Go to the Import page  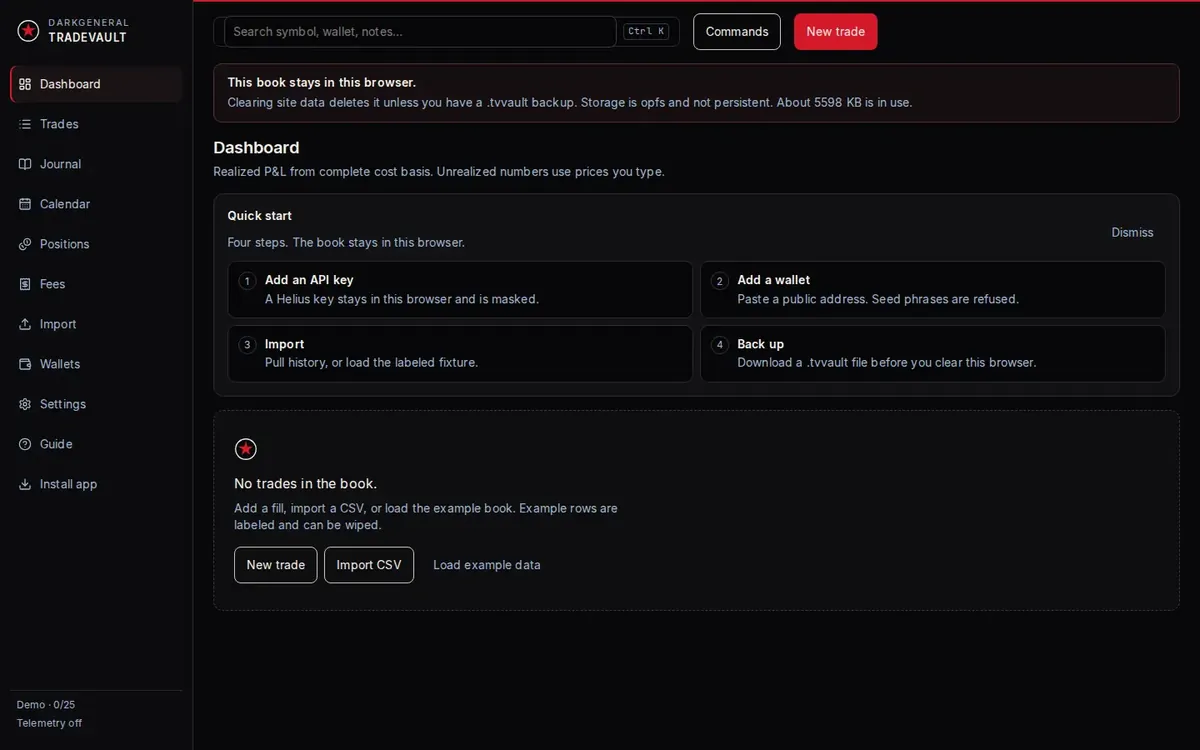[x=96, y=324]
